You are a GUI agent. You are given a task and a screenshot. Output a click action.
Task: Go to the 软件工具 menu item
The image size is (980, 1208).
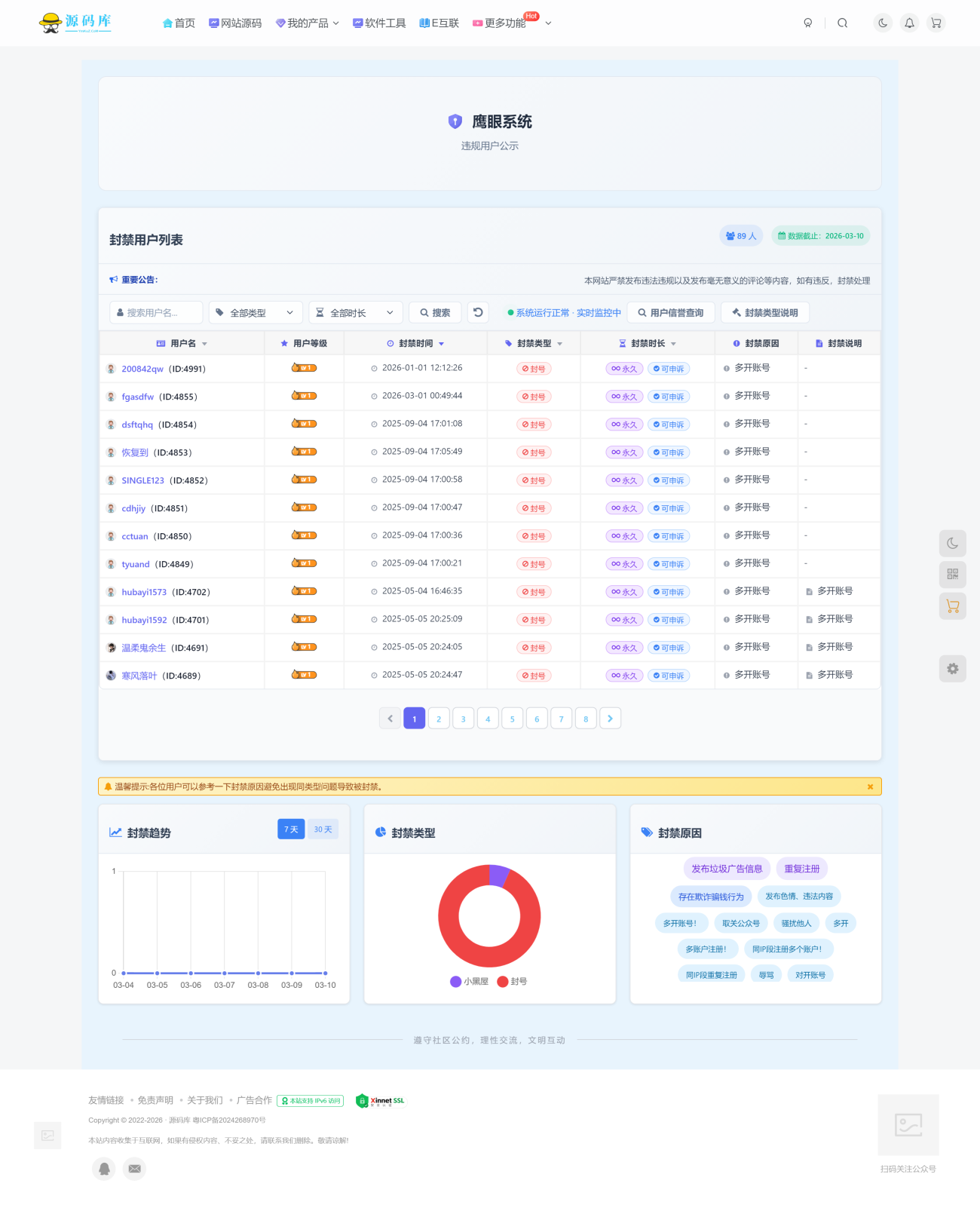click(379, 23)
